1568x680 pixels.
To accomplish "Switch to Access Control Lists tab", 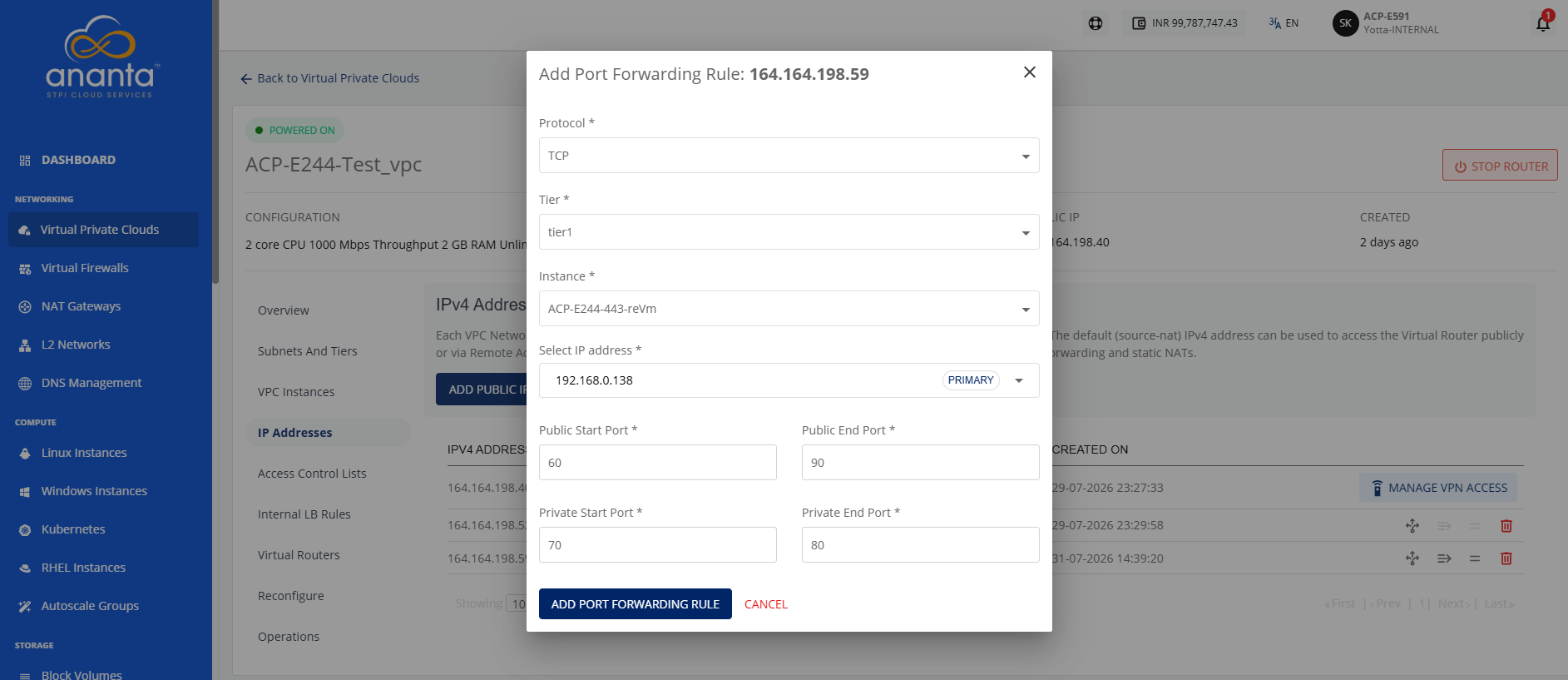I will (x=312, y=474).
